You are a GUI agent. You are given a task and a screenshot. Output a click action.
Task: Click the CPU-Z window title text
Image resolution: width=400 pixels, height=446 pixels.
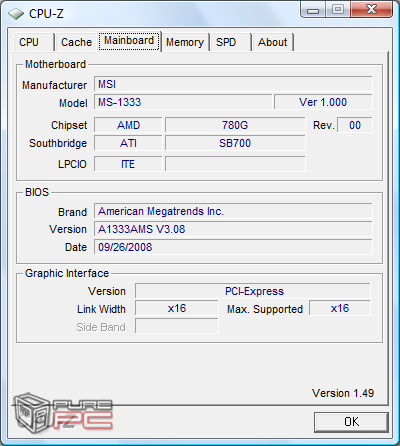point(46,14)
